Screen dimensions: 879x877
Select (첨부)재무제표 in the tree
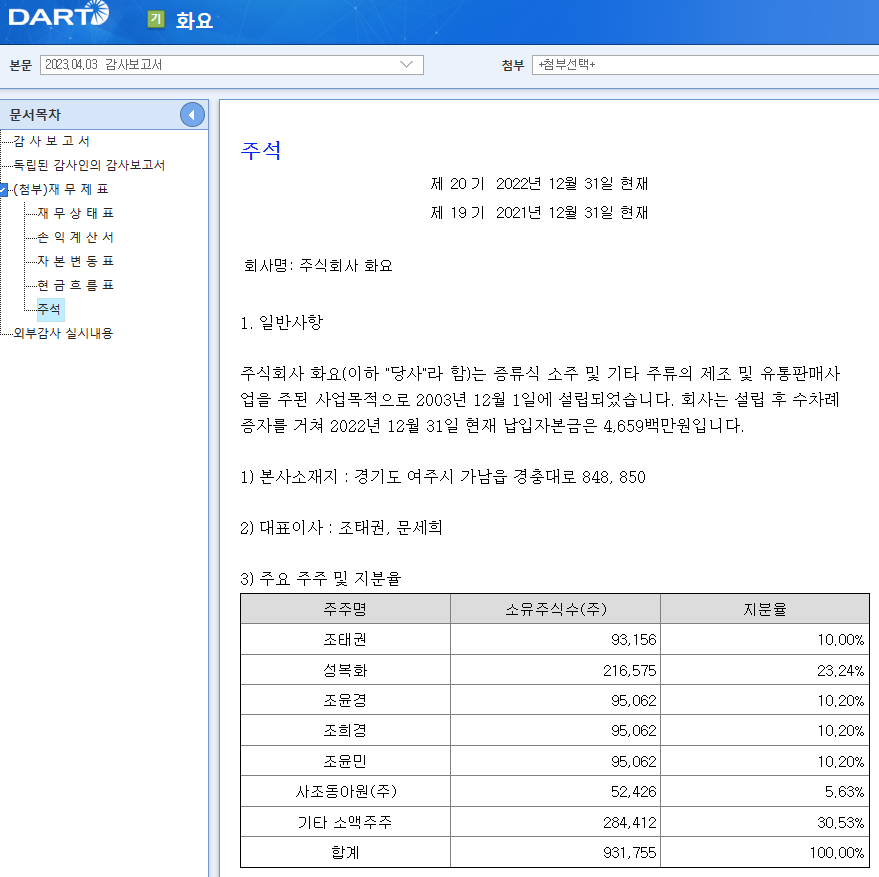[x=61, y=189]
